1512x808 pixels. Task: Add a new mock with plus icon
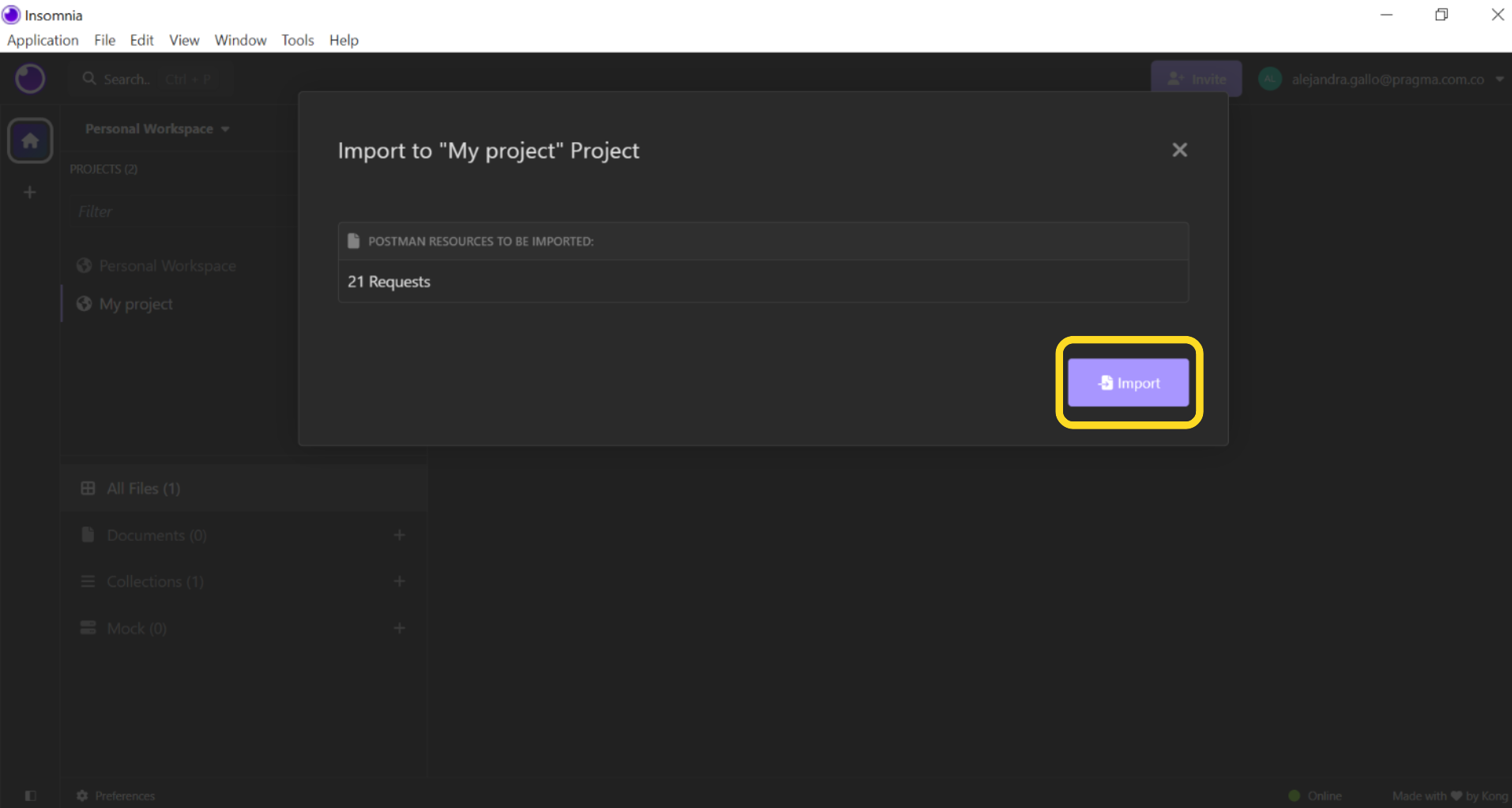[399, 629]
